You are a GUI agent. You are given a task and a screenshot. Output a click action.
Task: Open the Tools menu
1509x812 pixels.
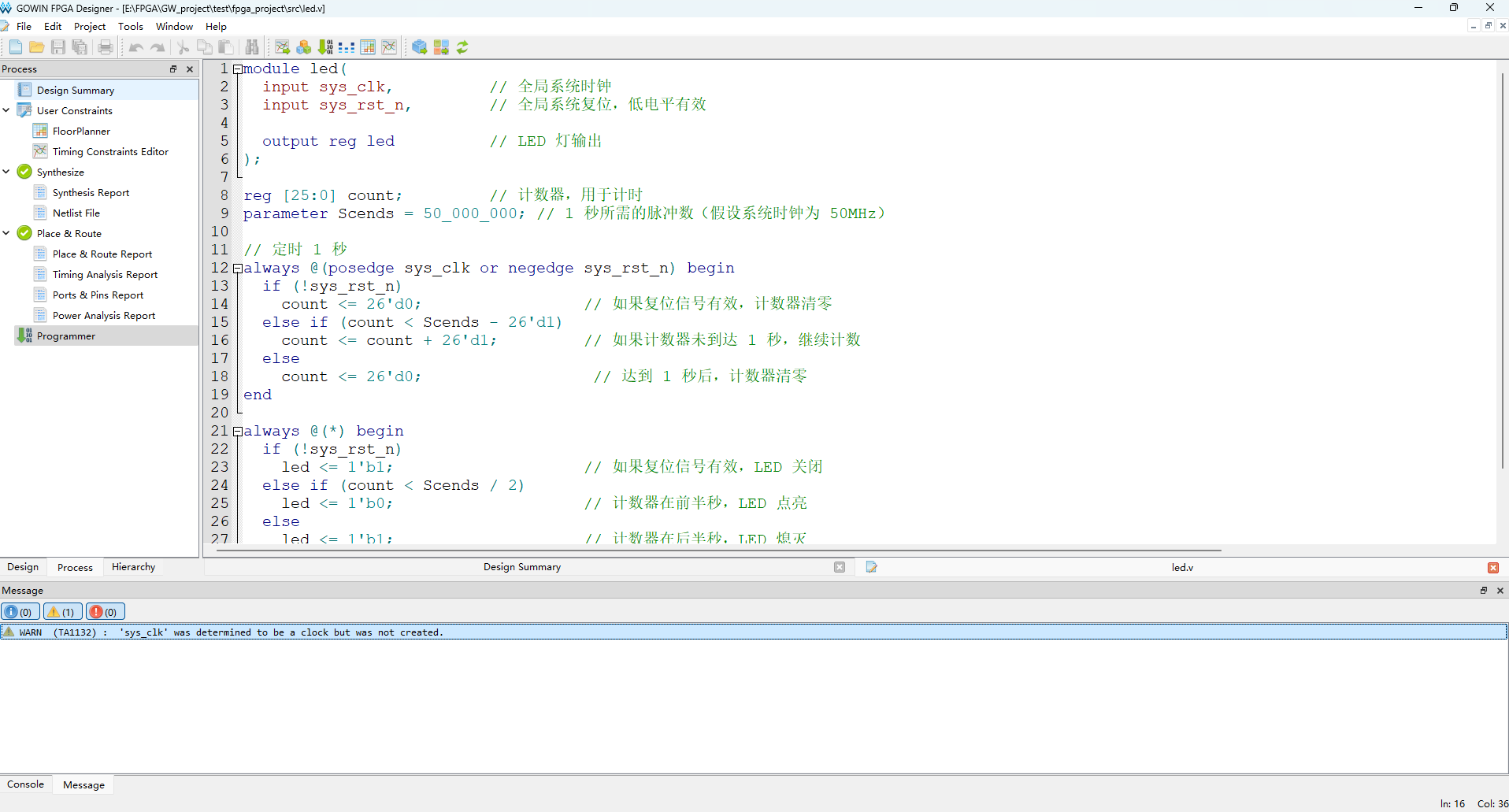point(131,26)
